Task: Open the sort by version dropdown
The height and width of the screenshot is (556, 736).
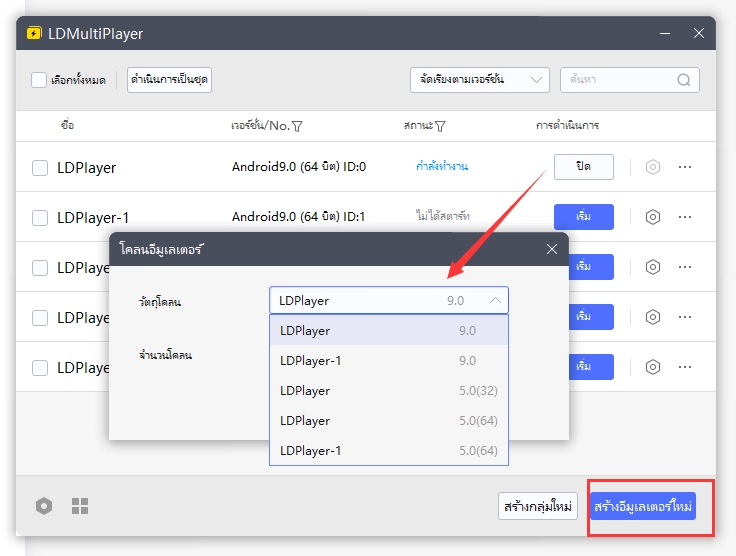Action: pos(480,80)
